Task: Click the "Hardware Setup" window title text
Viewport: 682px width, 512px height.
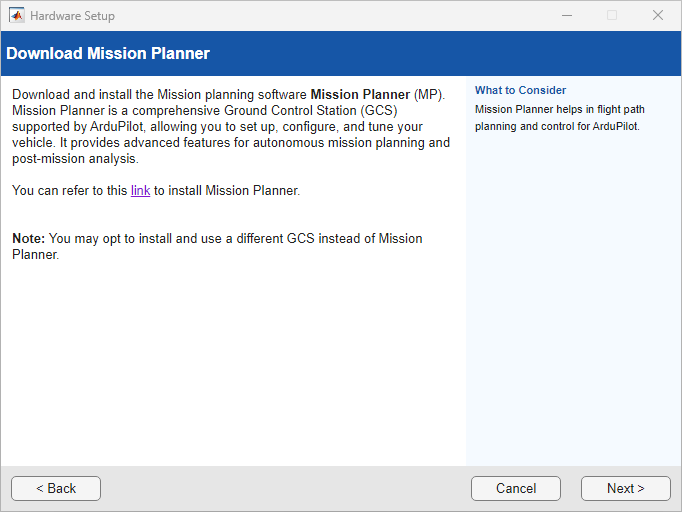Action: click(x=72, y=16)
